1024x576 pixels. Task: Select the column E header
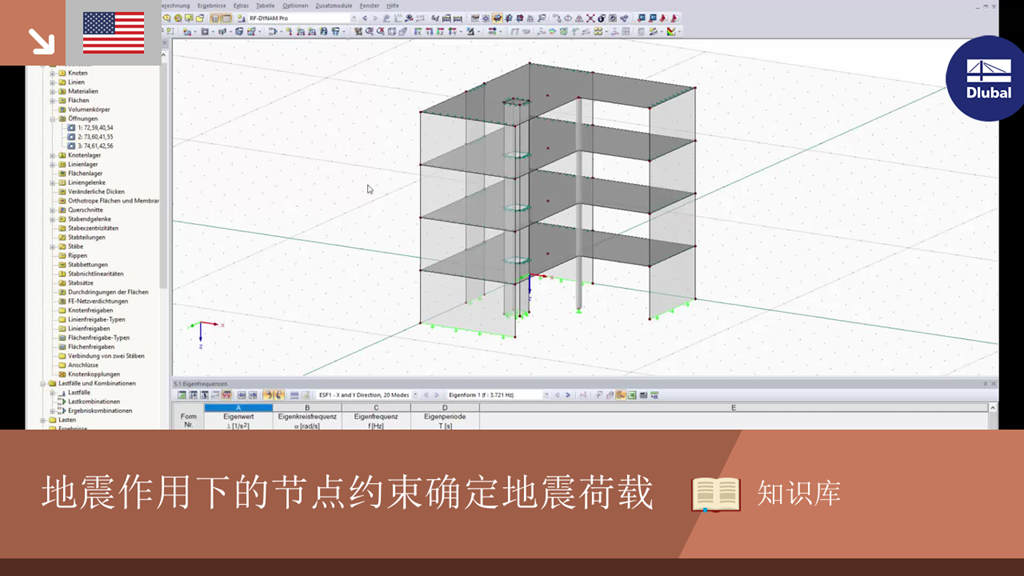(x=733, y=408)
